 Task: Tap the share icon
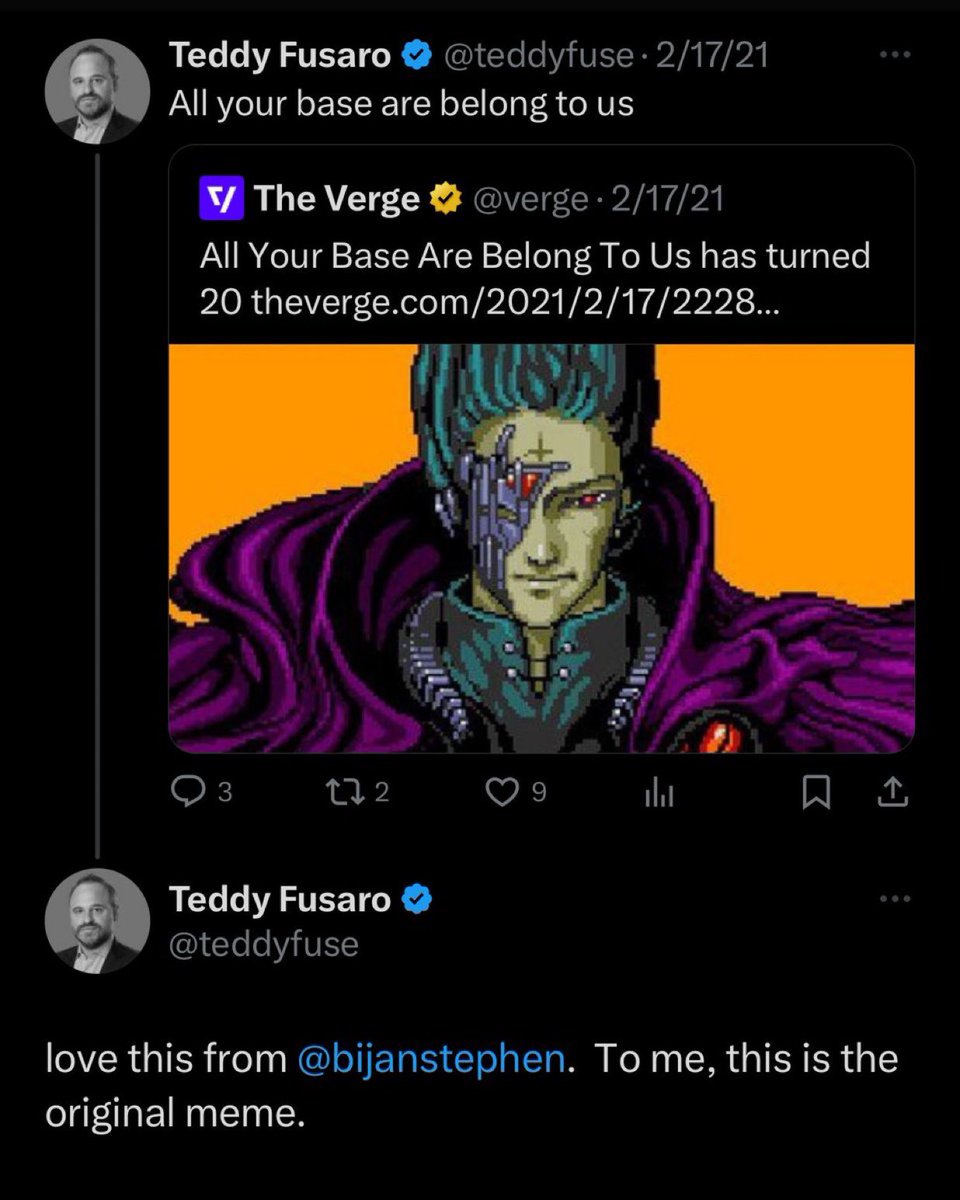(x=892, y=793)
